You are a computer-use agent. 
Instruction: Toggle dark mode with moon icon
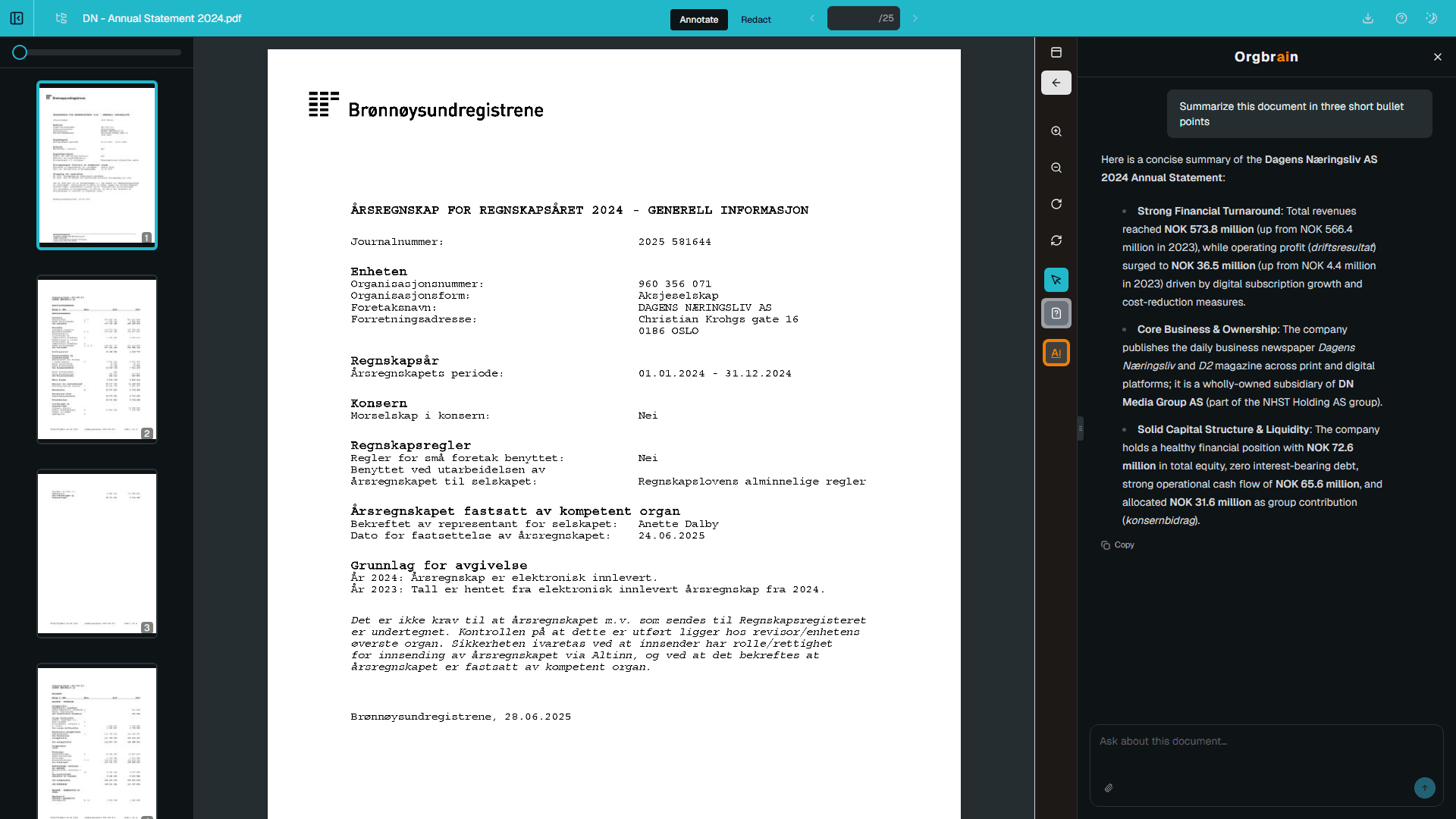1432,18
